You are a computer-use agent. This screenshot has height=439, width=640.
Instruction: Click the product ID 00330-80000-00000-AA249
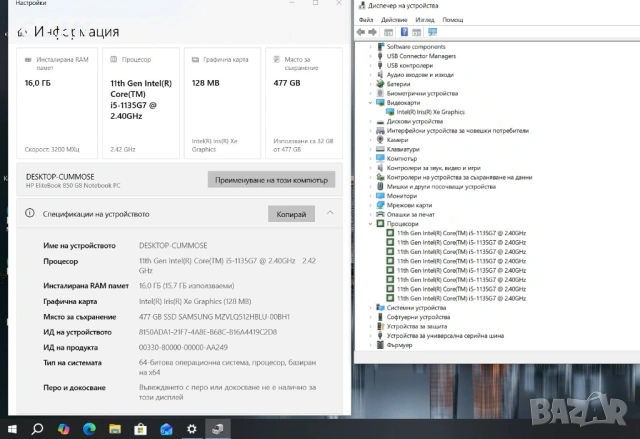[183, 347]
